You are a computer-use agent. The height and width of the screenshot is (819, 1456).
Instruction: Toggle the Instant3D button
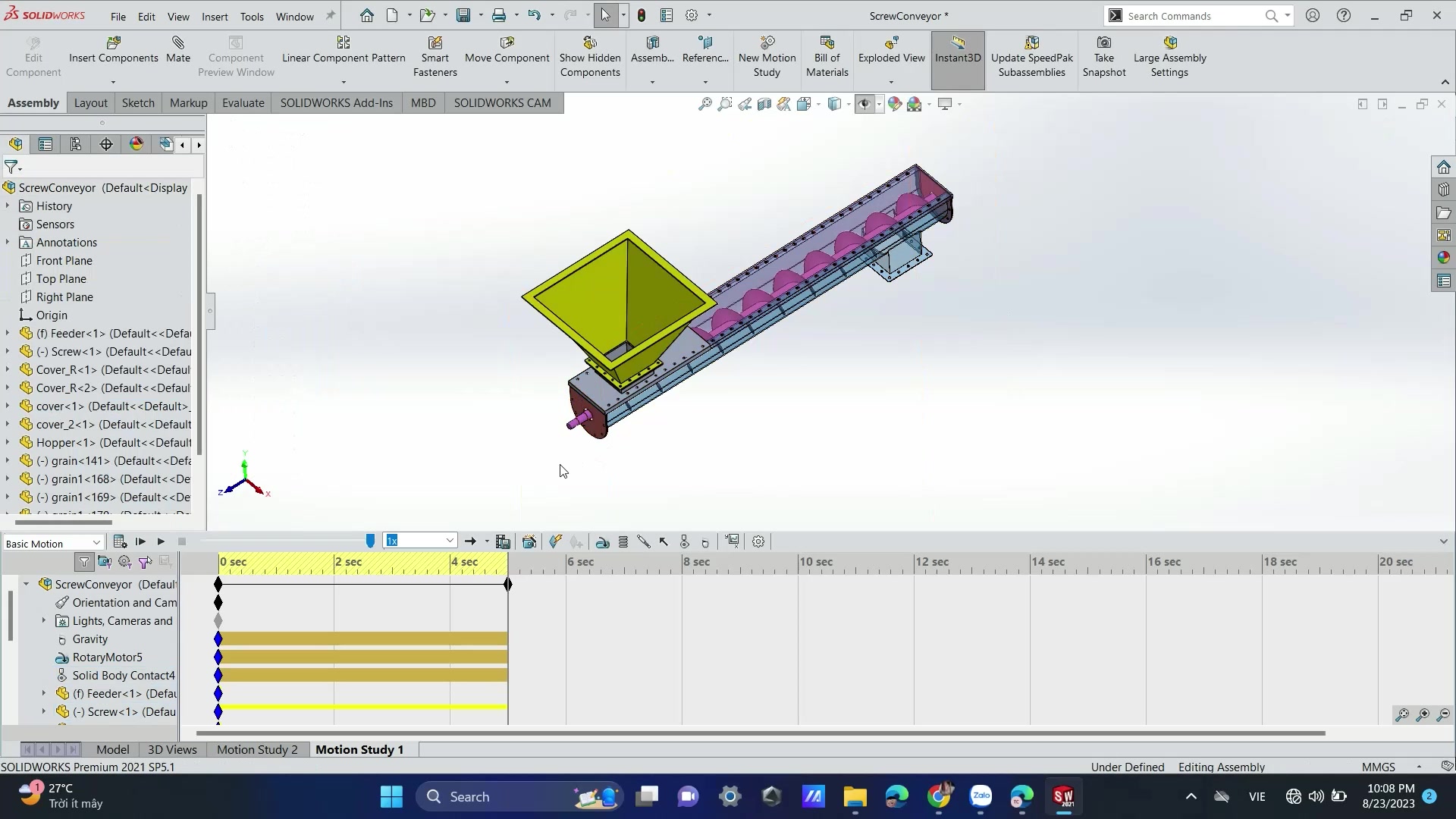tap(958, 59)
